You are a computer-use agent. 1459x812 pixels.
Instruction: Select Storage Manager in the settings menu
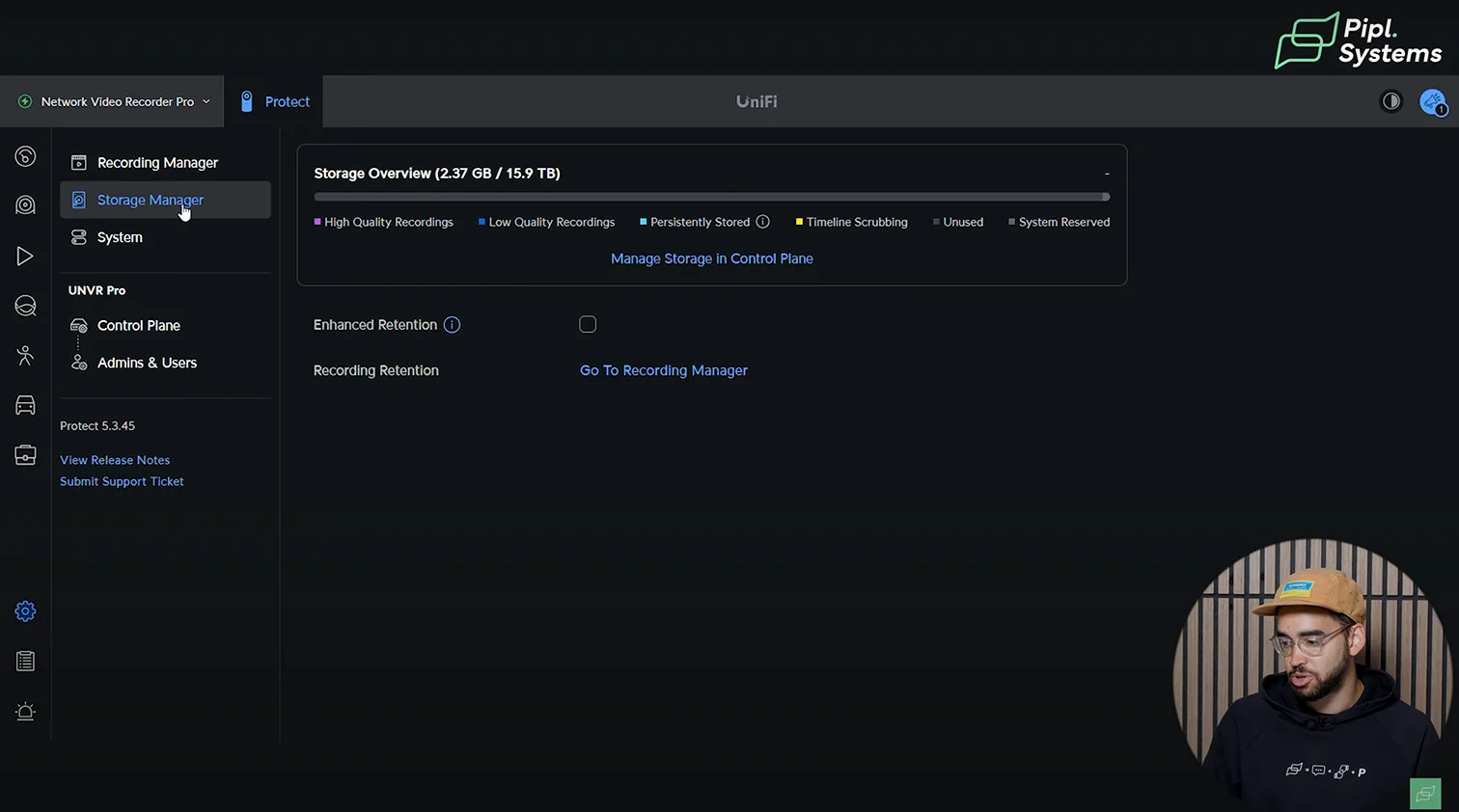coord(165,200)
